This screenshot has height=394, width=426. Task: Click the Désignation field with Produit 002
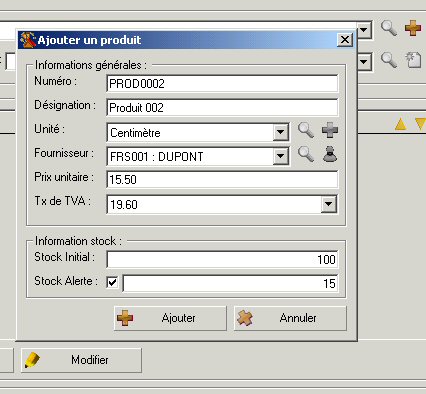222,108
